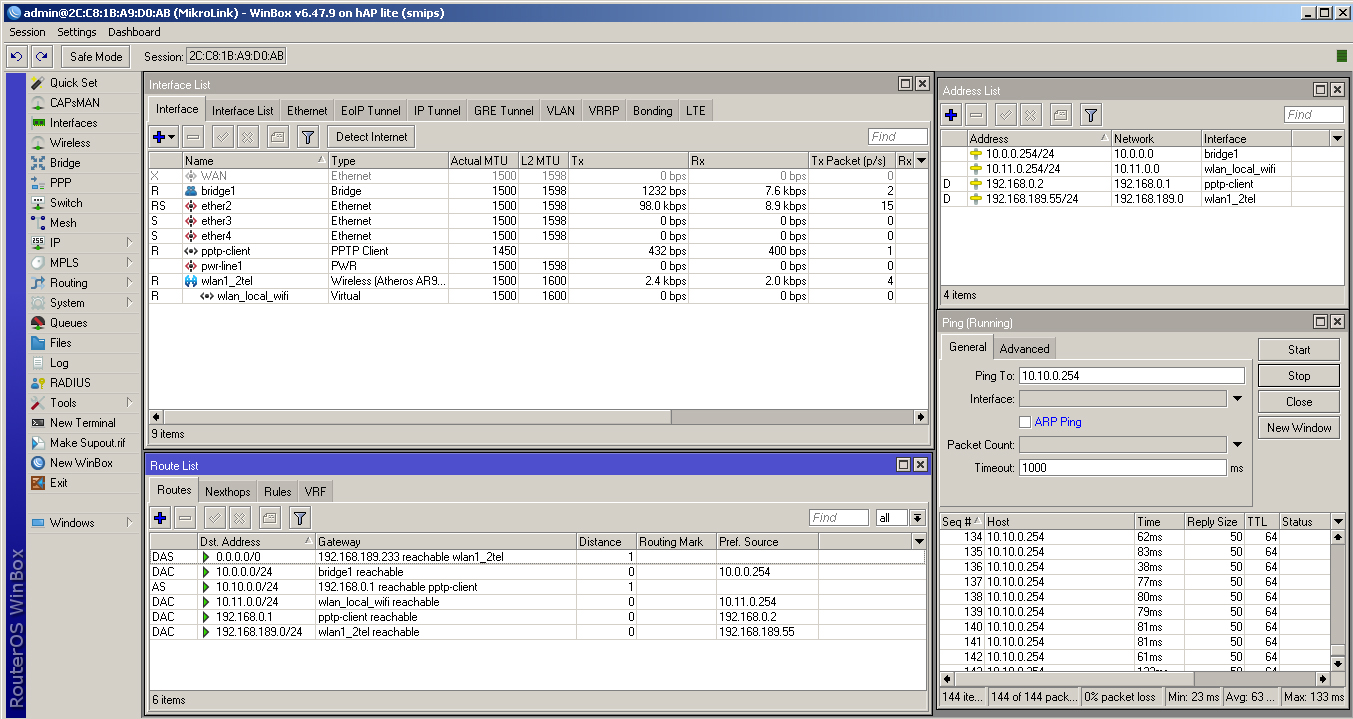Open the Settings menu
The image size is (1353, 719).
pos(77,32)
